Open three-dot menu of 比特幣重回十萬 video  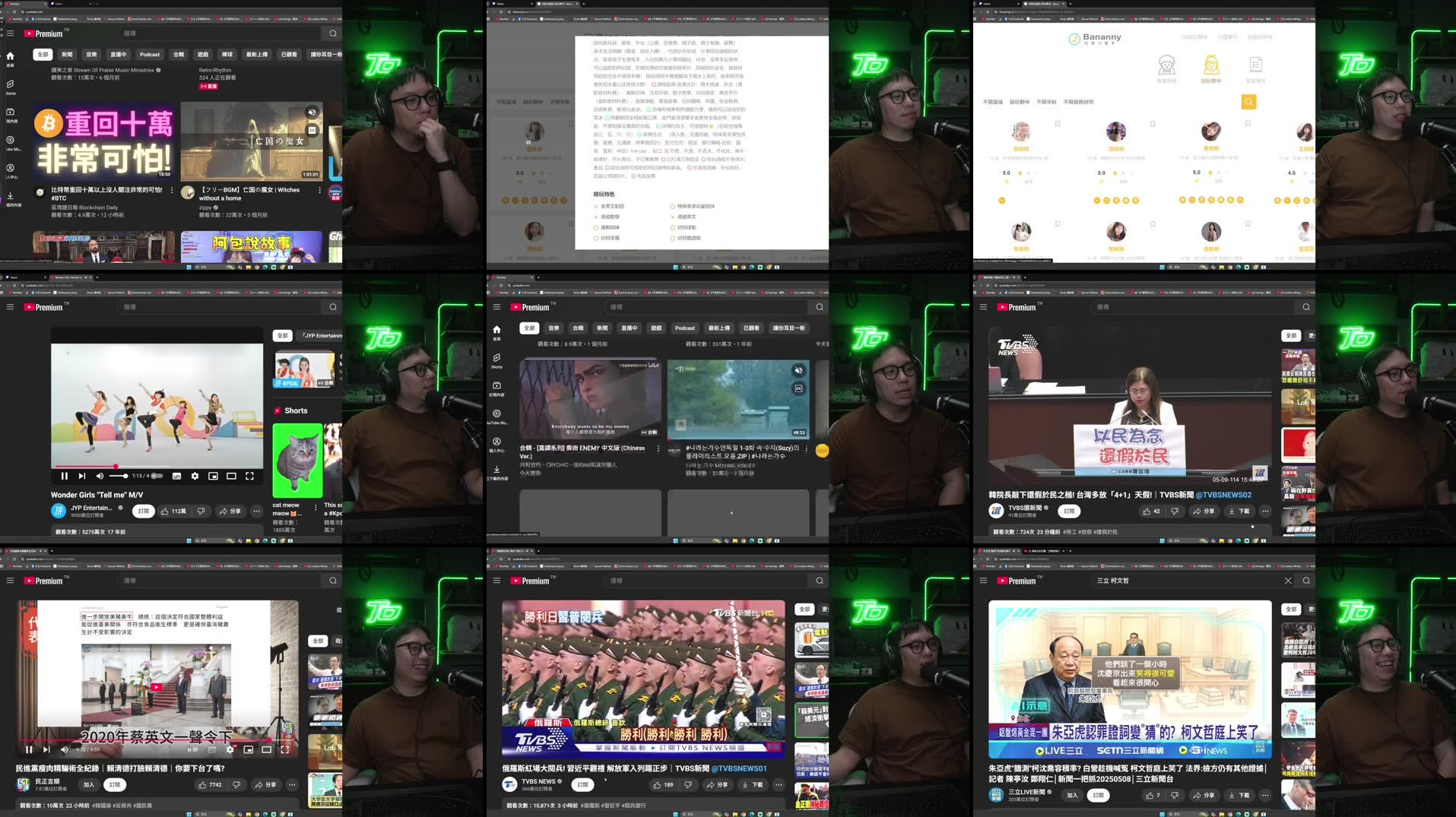point(171,191)
